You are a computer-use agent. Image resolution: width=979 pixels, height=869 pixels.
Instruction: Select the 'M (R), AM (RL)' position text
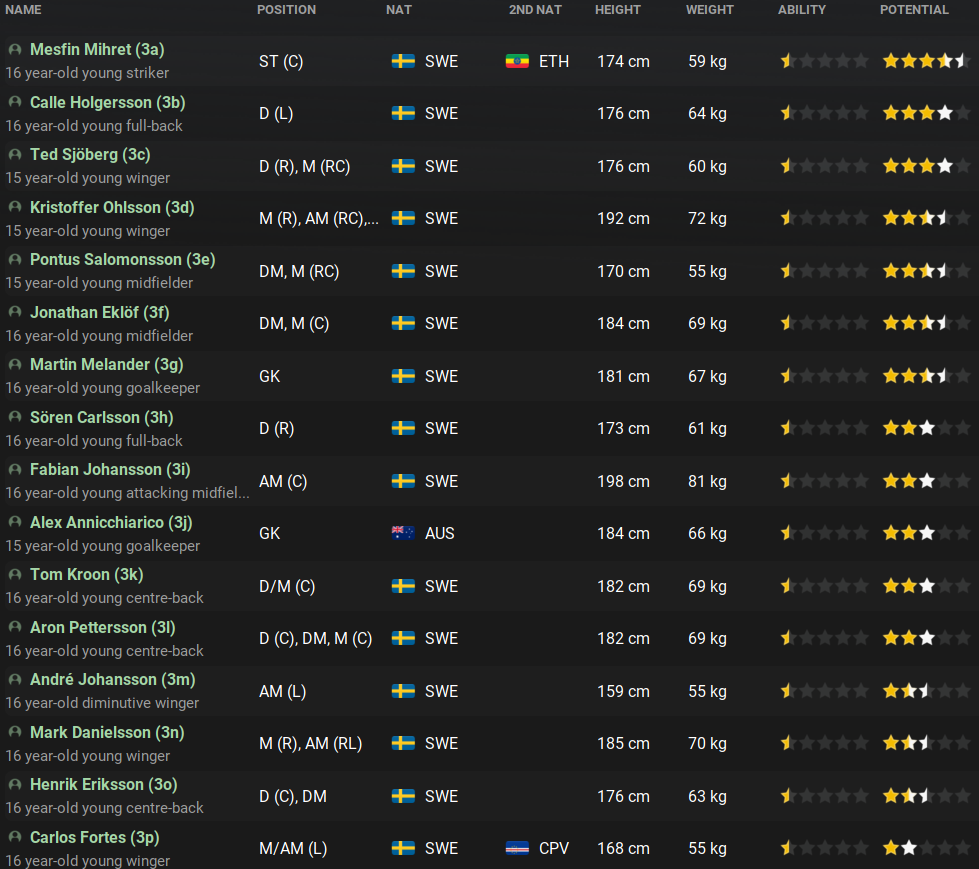click(x=310, y=744)
